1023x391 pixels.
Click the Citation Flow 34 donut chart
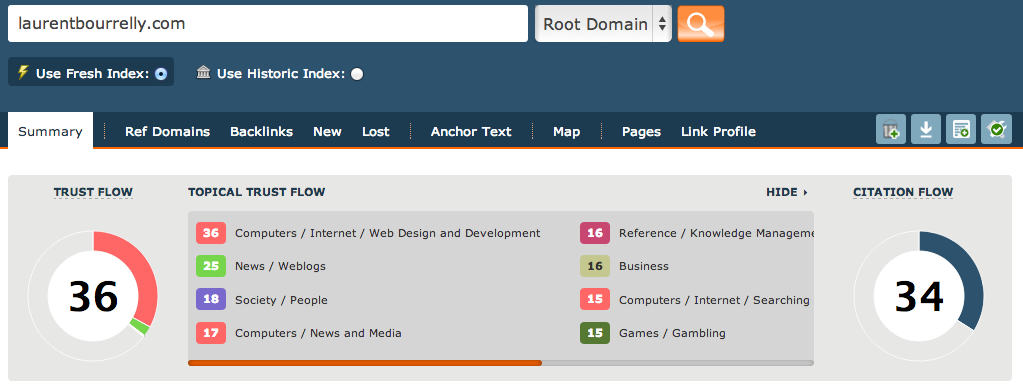click(x=919, y=296)
